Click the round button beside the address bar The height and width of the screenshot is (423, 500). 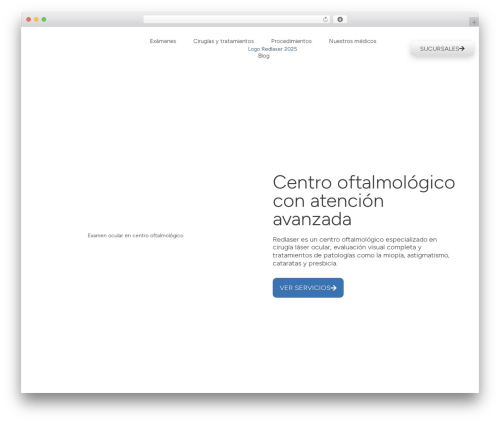coord(340,20)
